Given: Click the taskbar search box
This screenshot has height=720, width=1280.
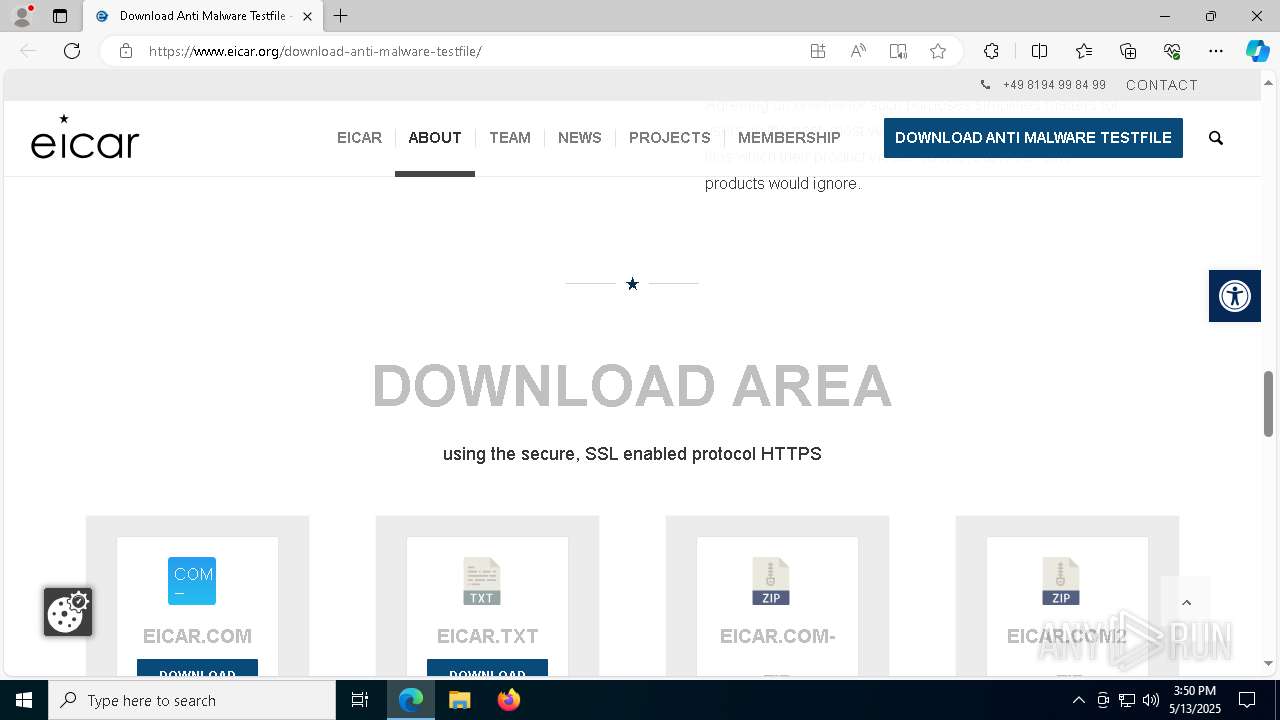Looking at the screenshot, I should pyautogui.click(x=192, y=700).
